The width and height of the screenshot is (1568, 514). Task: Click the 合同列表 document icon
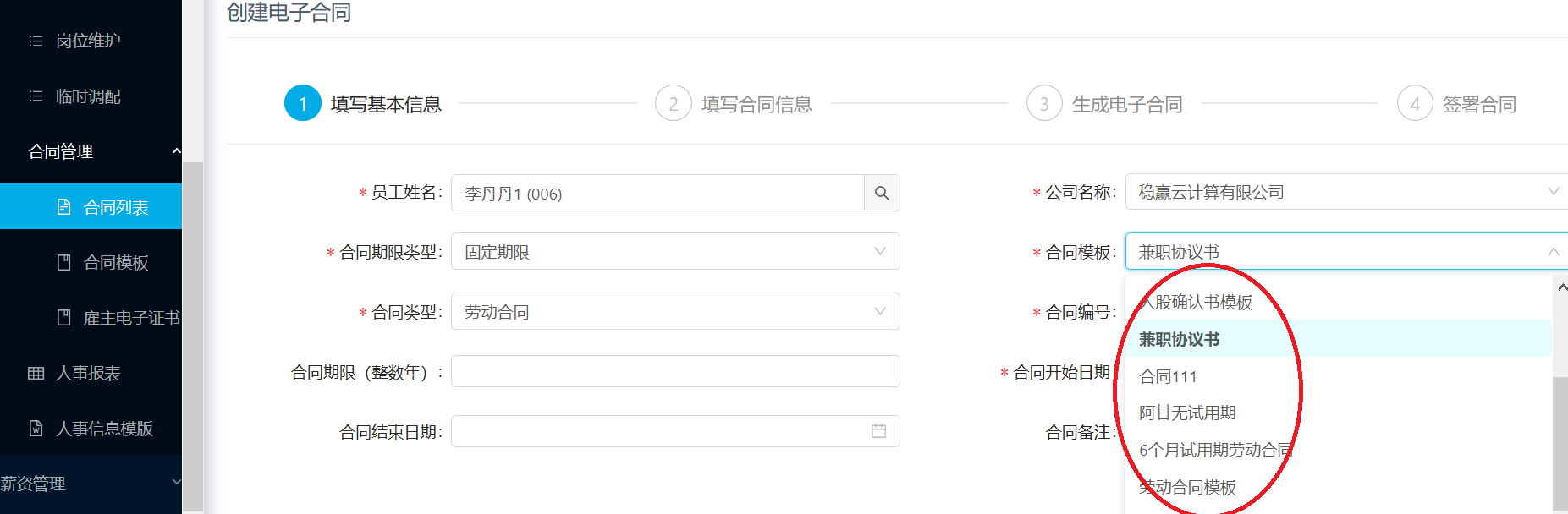63,206
